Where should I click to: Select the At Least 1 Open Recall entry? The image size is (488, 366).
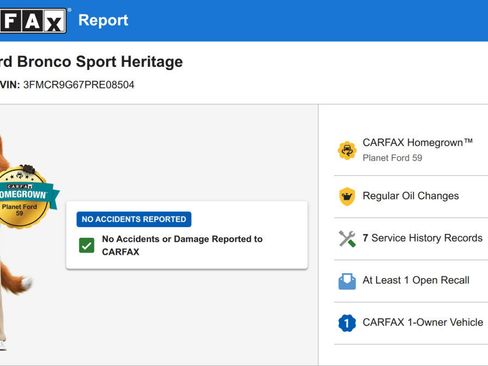pyautogui.click(x=411, y=281)
